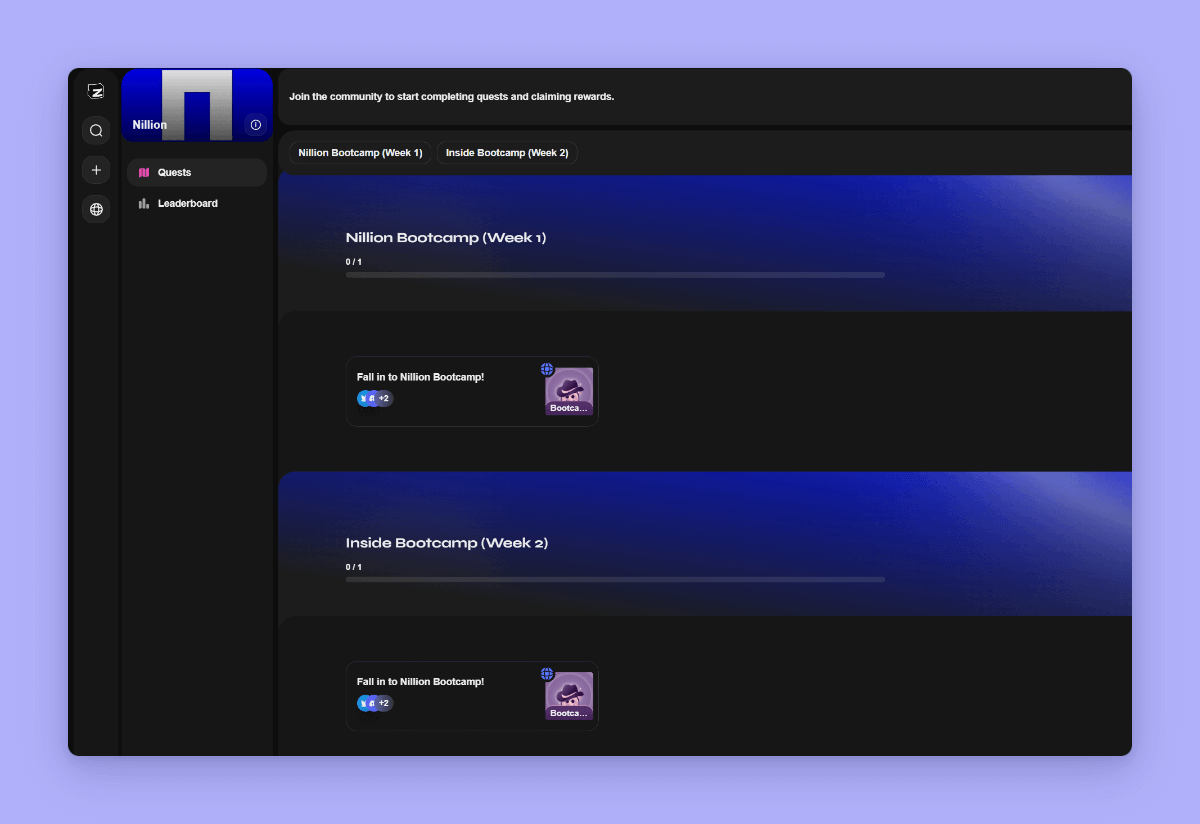Open the globe explore icon in the sidebar

coord(96,209)
